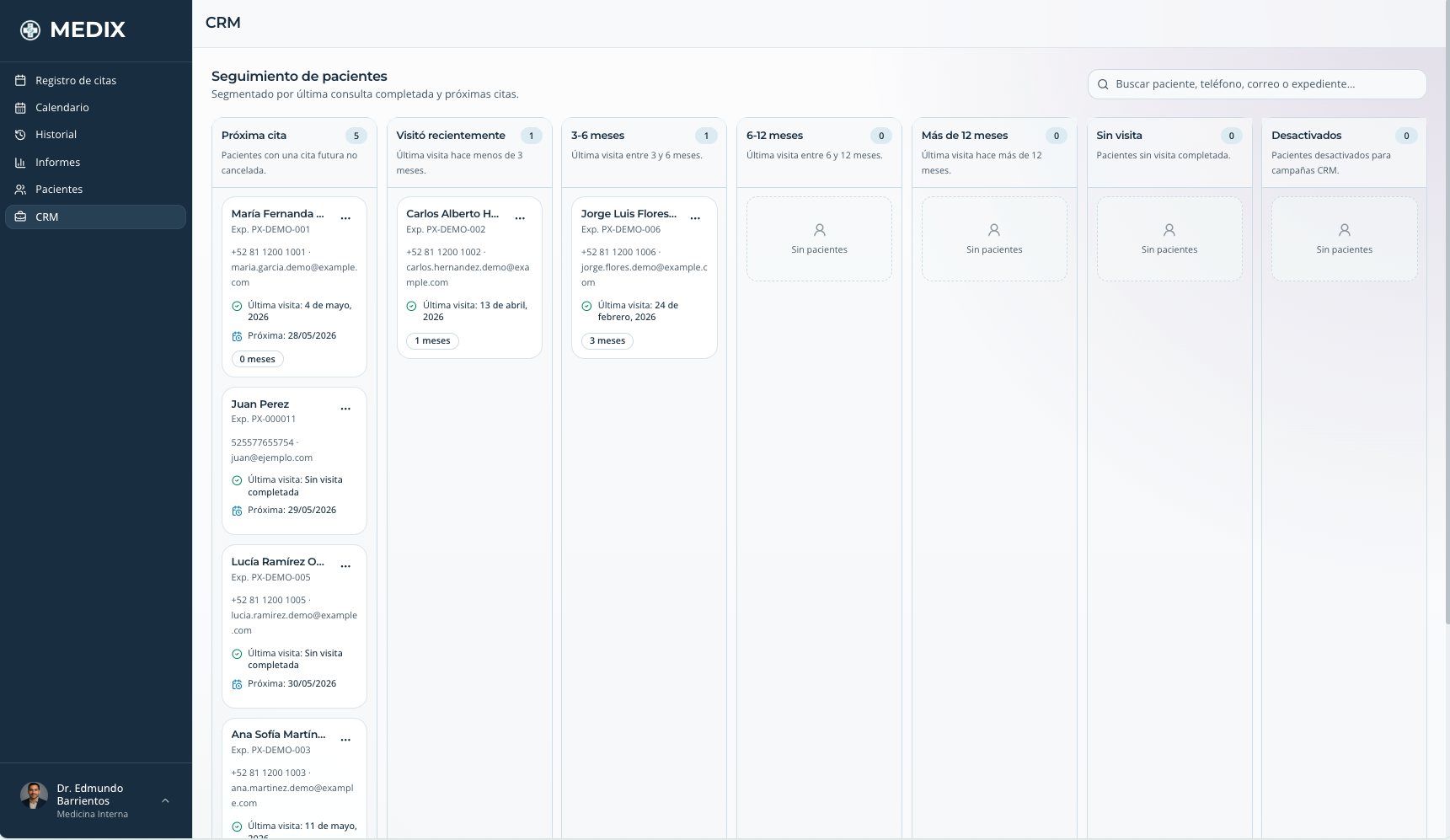This screenshot has height=840, width=1450.
Task: Click the patient search field
Action: point(1256,84)
